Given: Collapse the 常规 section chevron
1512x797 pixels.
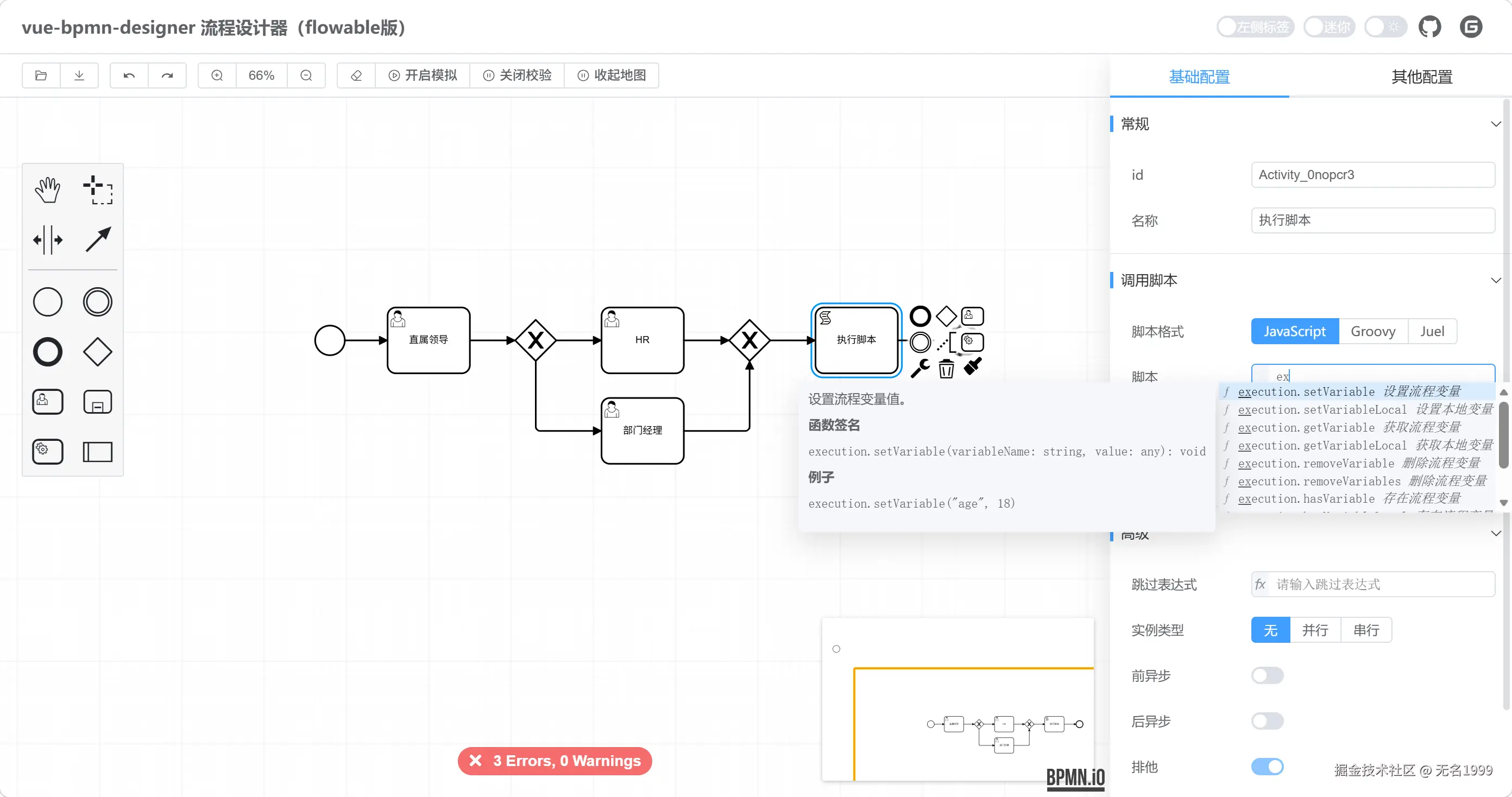Looking at the screenshot, I should pos(1496,124).
